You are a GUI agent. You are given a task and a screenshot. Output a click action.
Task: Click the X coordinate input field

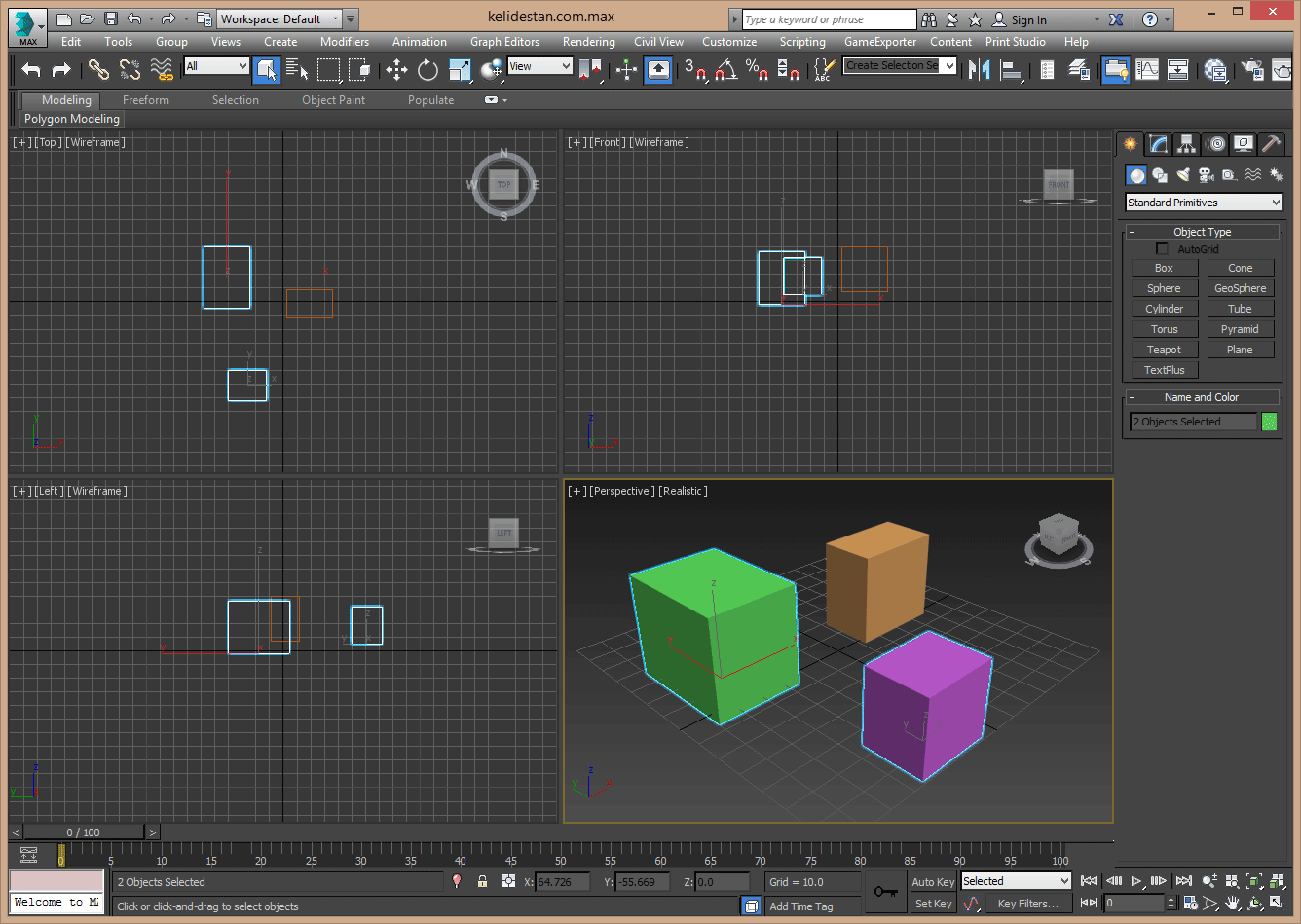(x=562, y=881)
